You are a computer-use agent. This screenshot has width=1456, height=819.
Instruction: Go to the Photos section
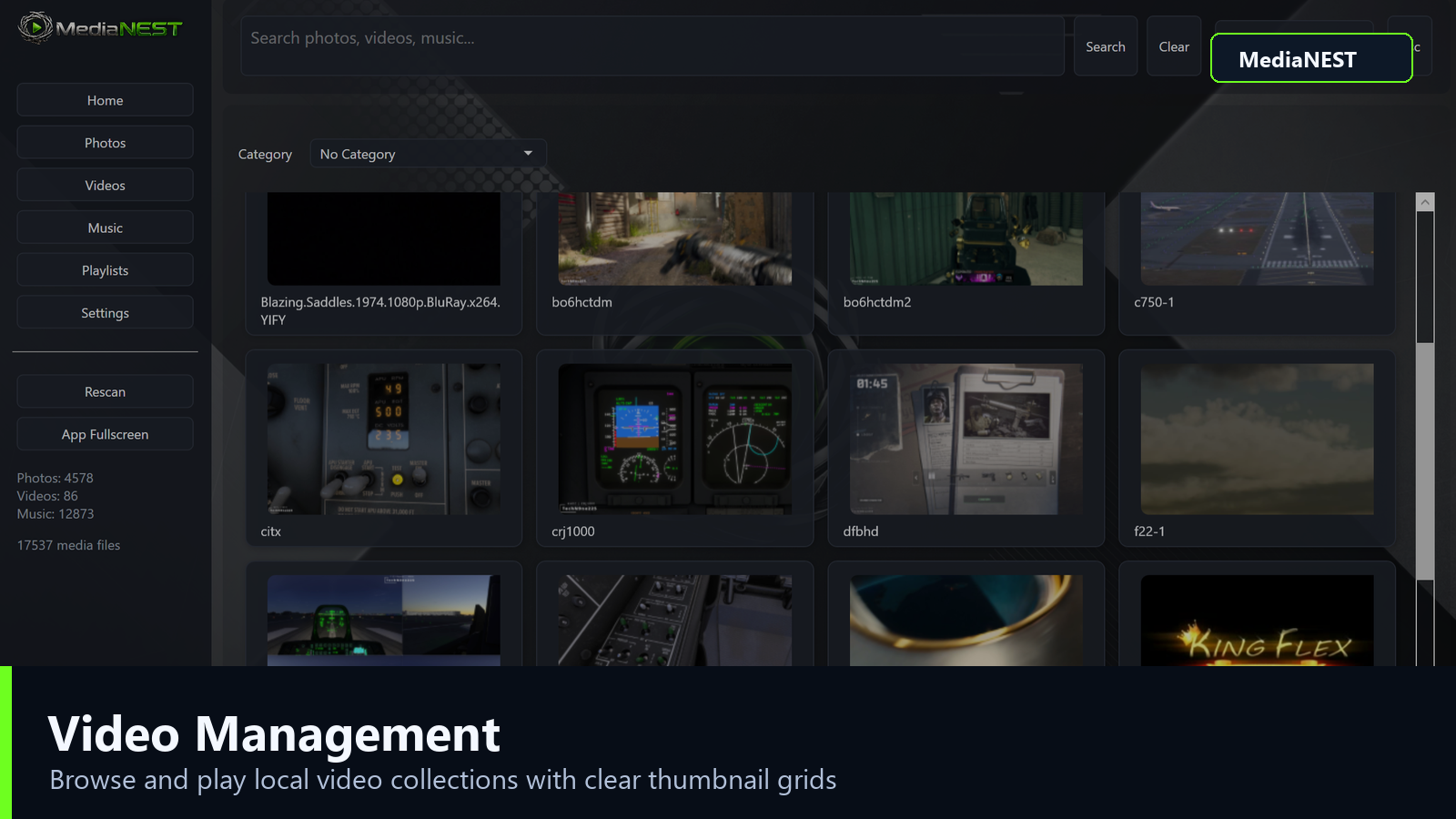105,143
